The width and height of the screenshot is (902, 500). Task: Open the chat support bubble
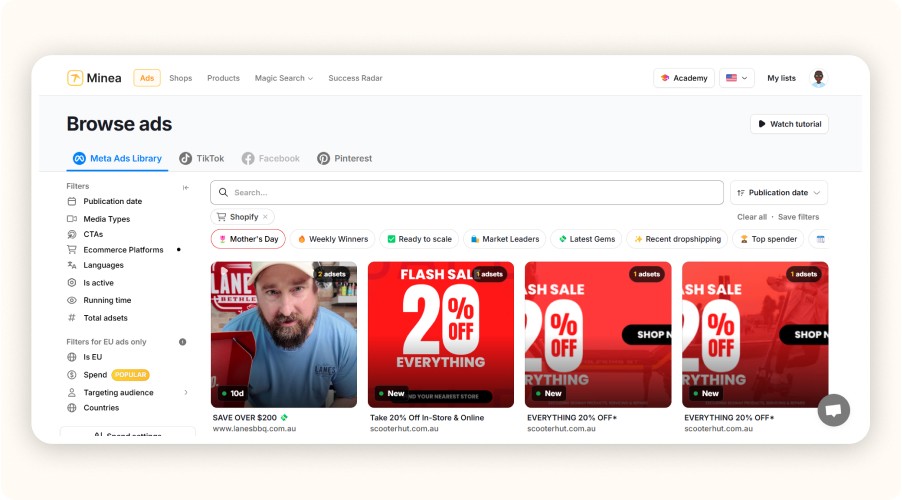pos(834,410)
